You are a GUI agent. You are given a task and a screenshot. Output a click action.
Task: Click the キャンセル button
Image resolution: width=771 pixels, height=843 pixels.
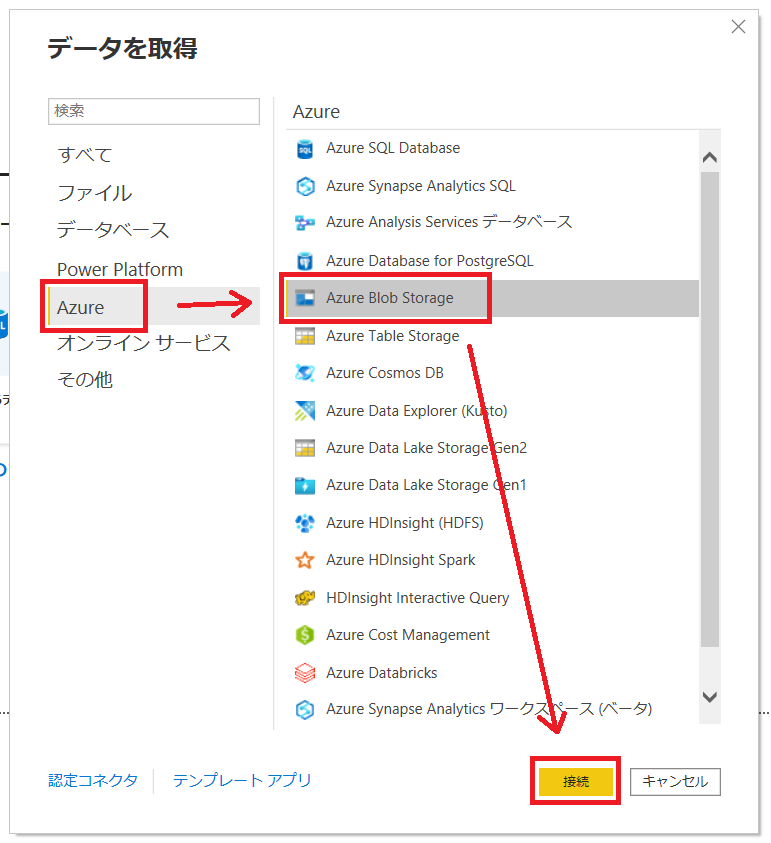(x=675, y=781)
